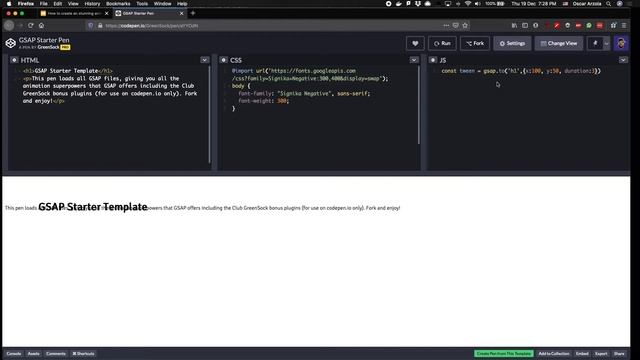The height and width of the screenshot is (360, 640).
Task: Open the Assets panel
Action: click(33, 353)
